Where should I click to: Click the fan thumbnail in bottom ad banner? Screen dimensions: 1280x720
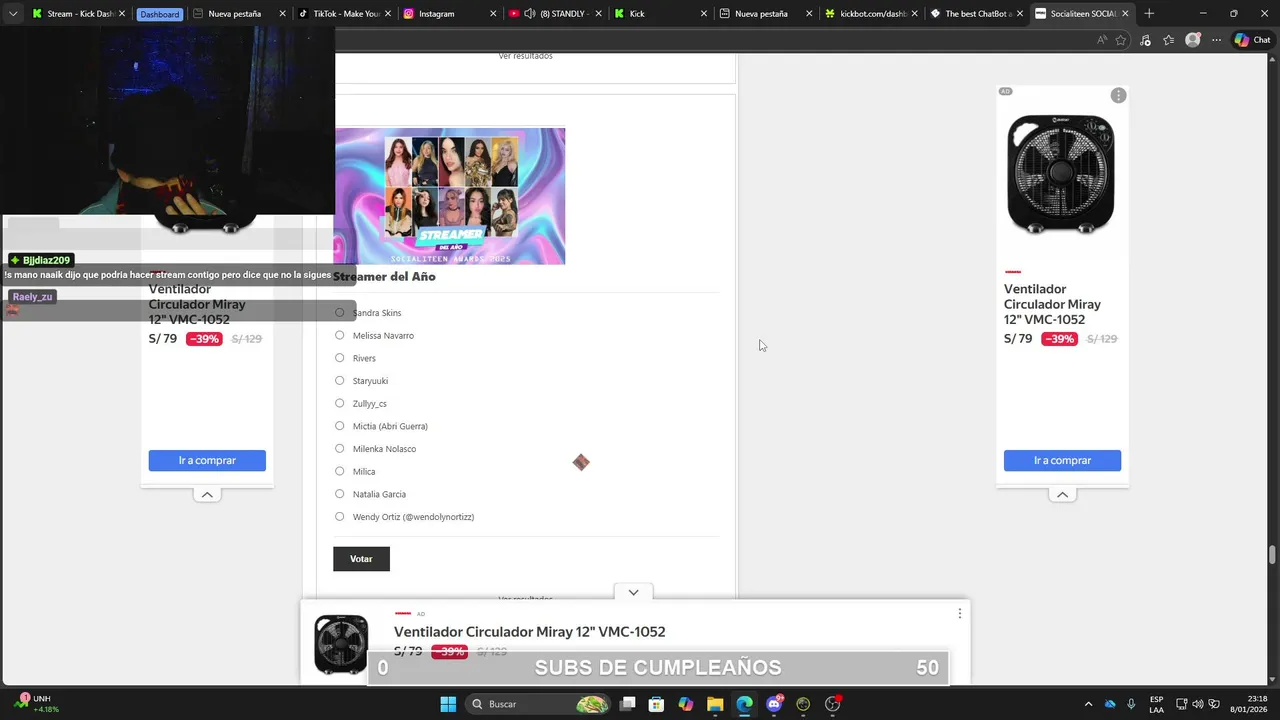pyautogui.click(x=341, y=644)
